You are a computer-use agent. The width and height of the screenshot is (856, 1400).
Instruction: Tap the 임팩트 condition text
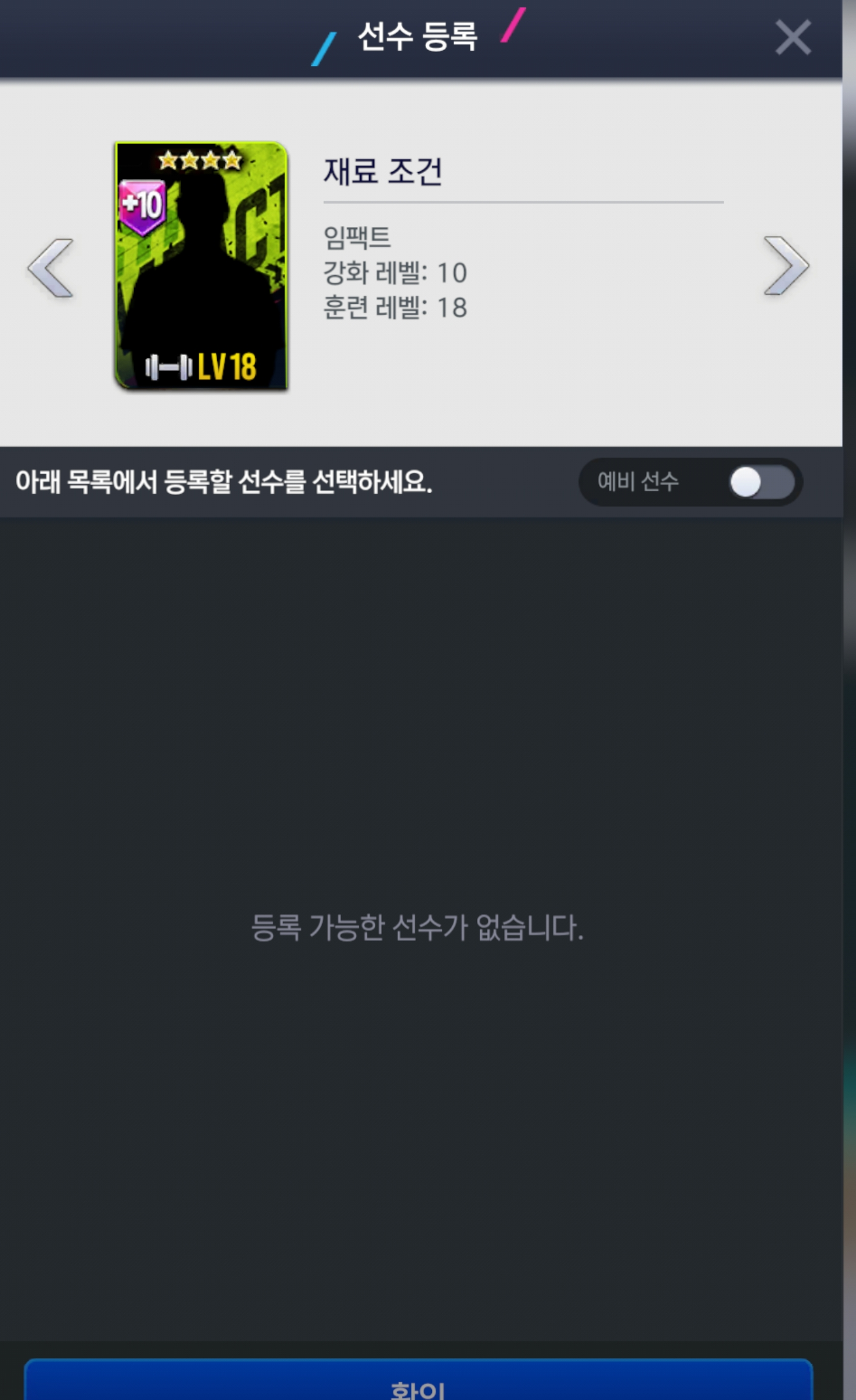point(357,237)
